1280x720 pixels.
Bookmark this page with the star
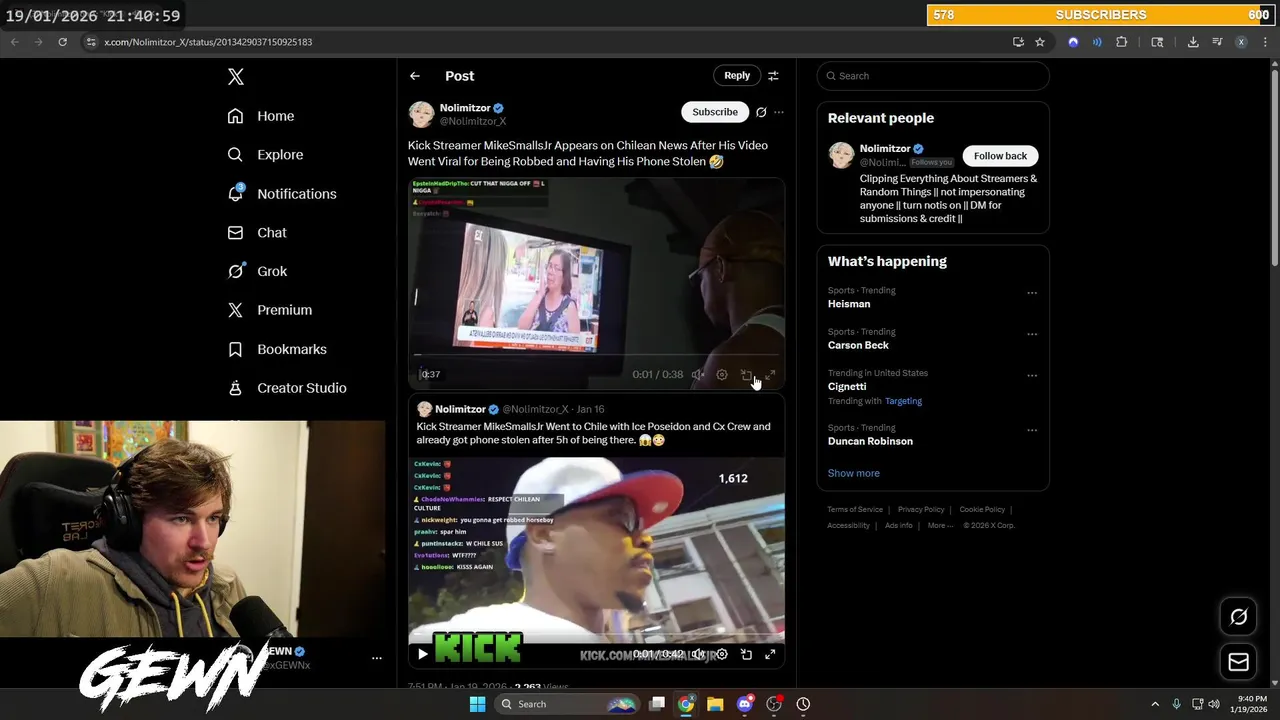pos(1040,42)
